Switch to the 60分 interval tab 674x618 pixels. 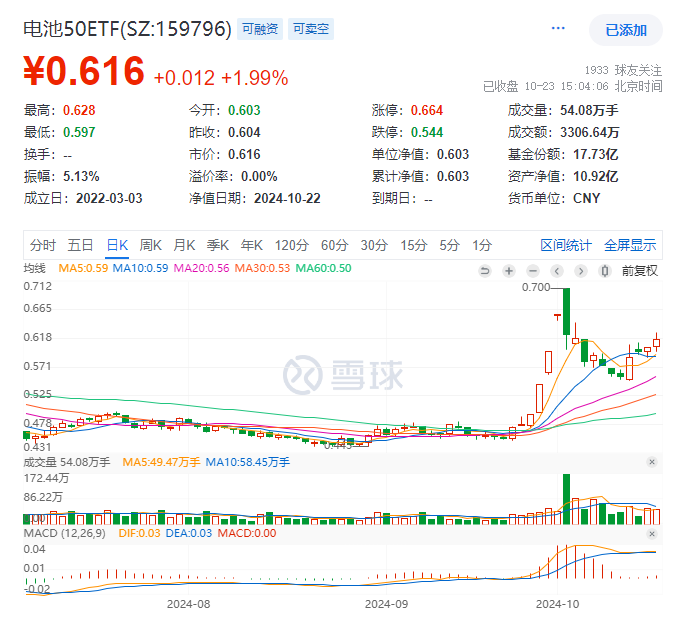[x=334, y=245]
